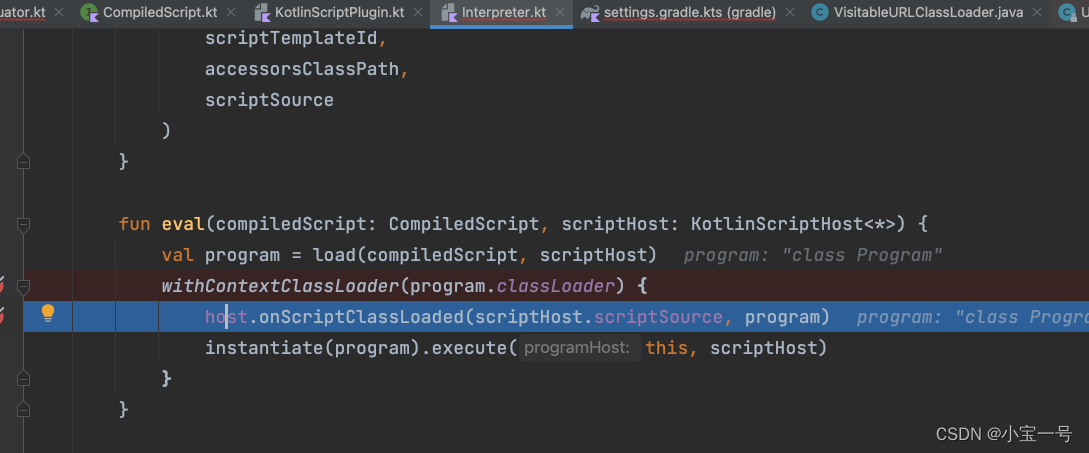Click the eval function name
Viewport: 1089px width, 453px height.
pos(183,224)
